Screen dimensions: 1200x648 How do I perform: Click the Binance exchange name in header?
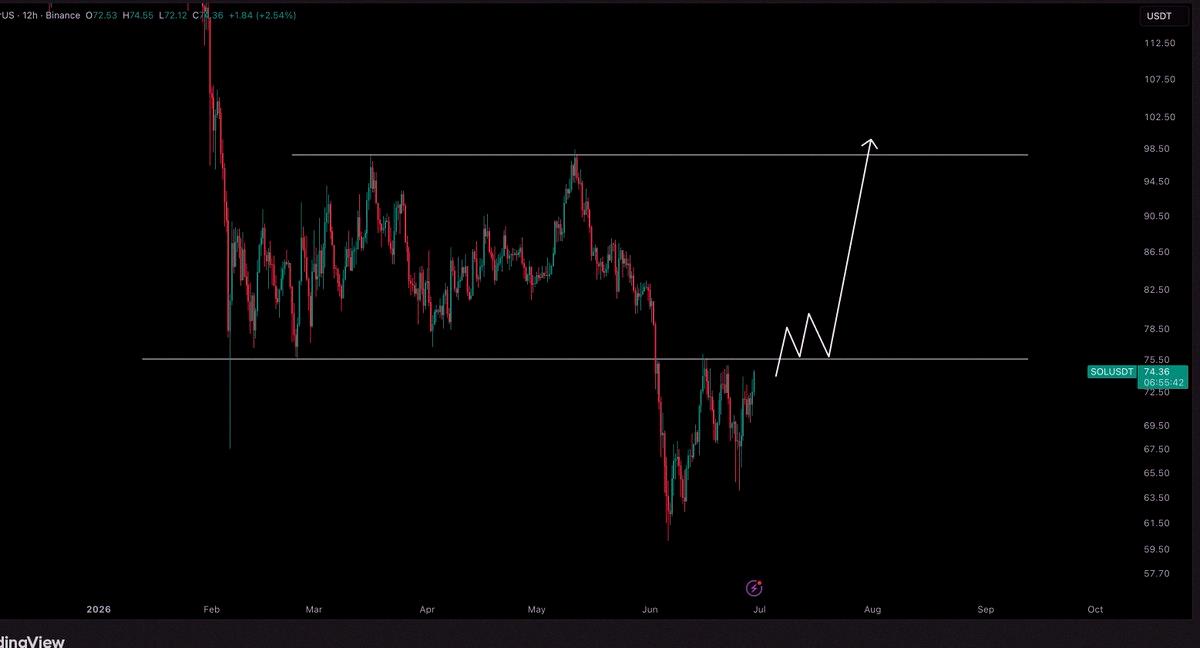point(63,16)
